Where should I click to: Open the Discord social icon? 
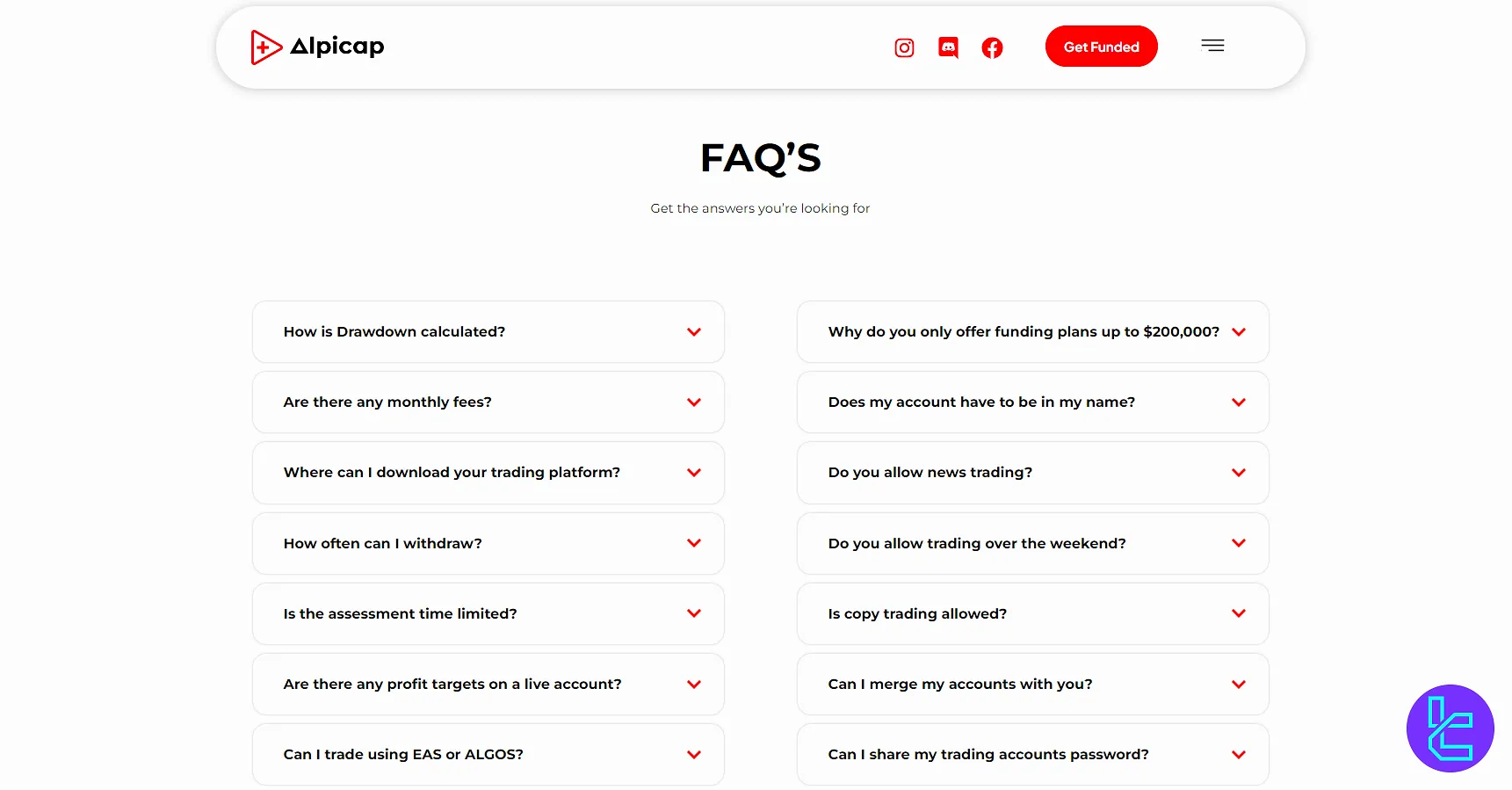948,47
